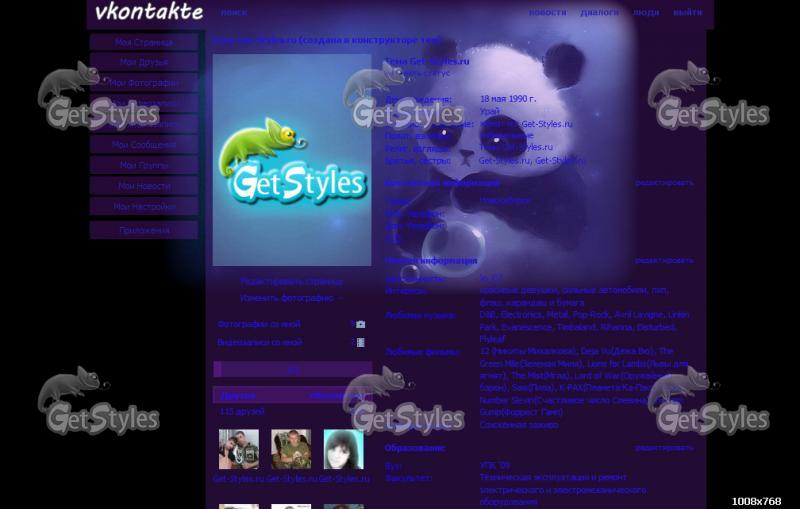
Task: Open Моя Страница in the sidebar
Action: (144, 42)
